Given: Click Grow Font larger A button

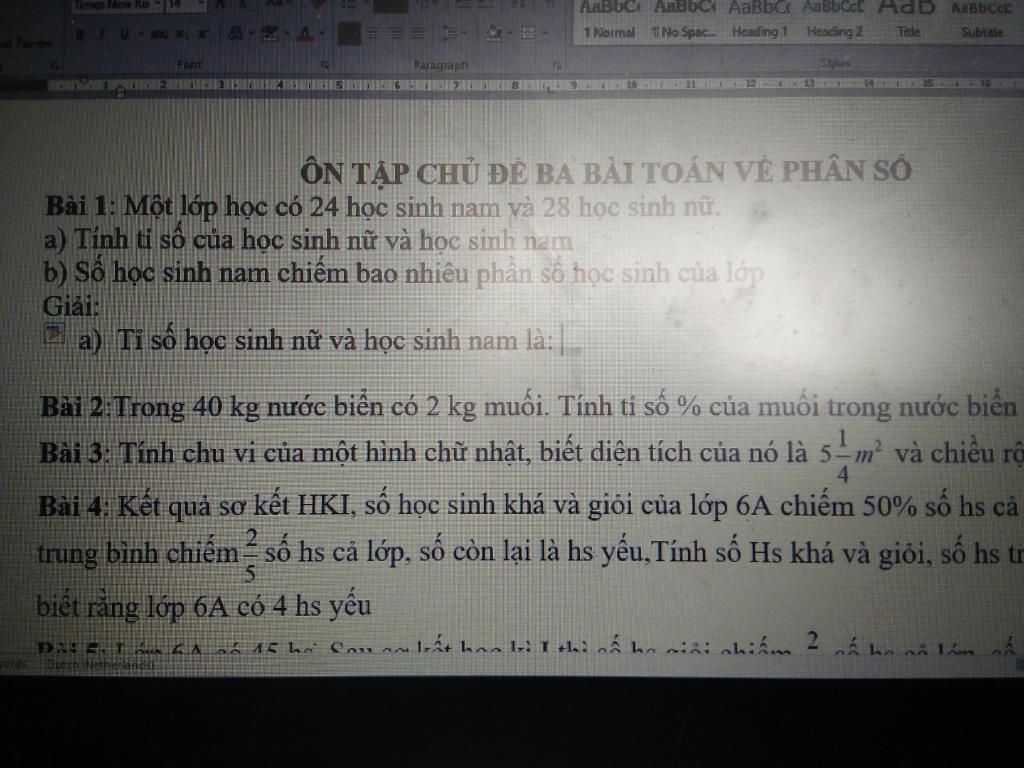Looking at the screenshot, I should point(221,5).
